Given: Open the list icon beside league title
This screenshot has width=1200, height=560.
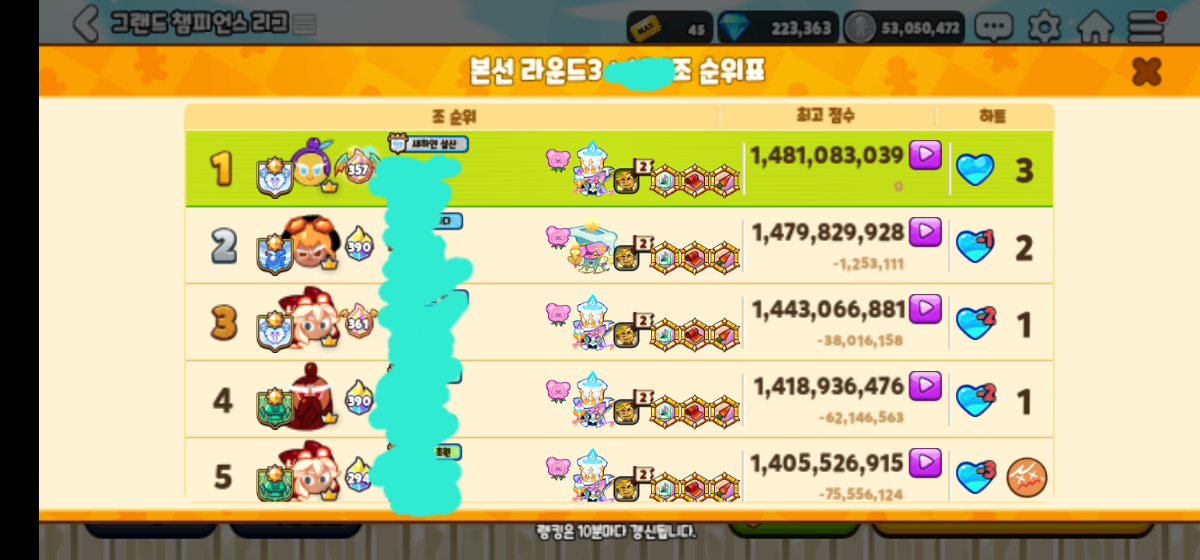Looking at the screenshot, I should click(x=305, y=24).
